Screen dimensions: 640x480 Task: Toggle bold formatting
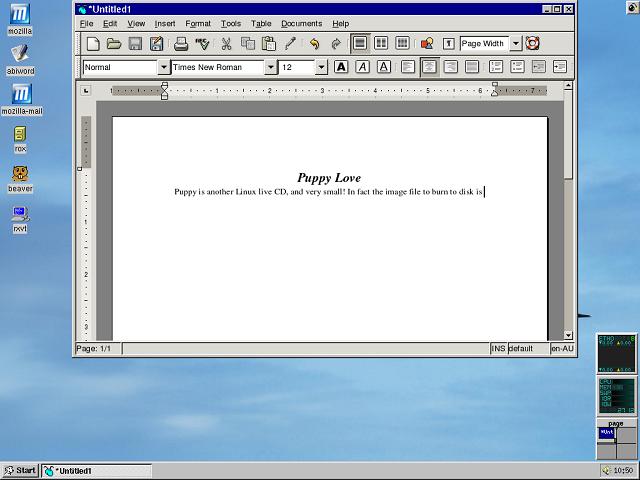pos(341,67)
